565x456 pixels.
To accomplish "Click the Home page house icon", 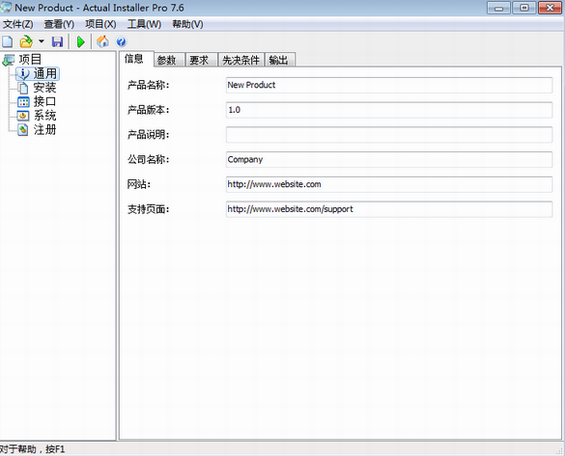I will (x=103, y=42).
